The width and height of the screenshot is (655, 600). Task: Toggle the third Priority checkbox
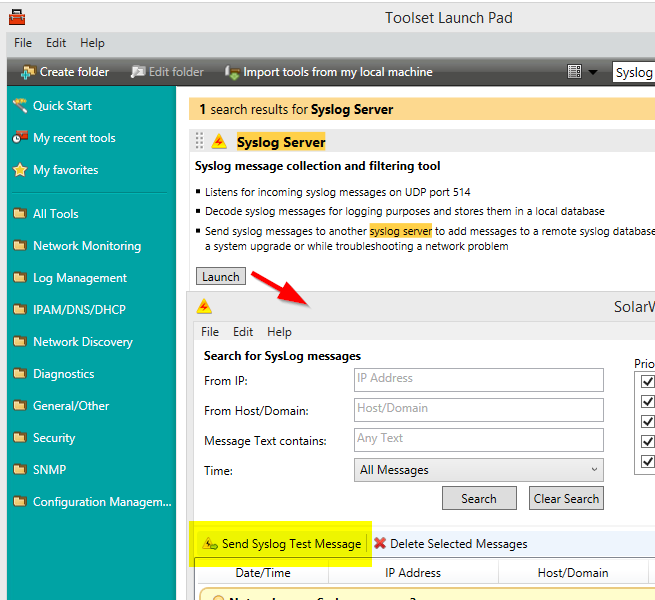click(x=647, y=421)
